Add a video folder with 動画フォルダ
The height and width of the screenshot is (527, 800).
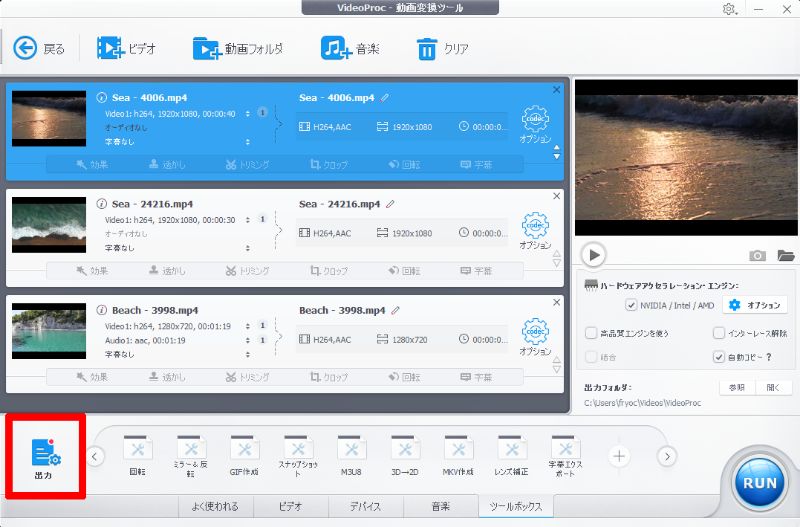pyautogui.click(x=237, y=49)
